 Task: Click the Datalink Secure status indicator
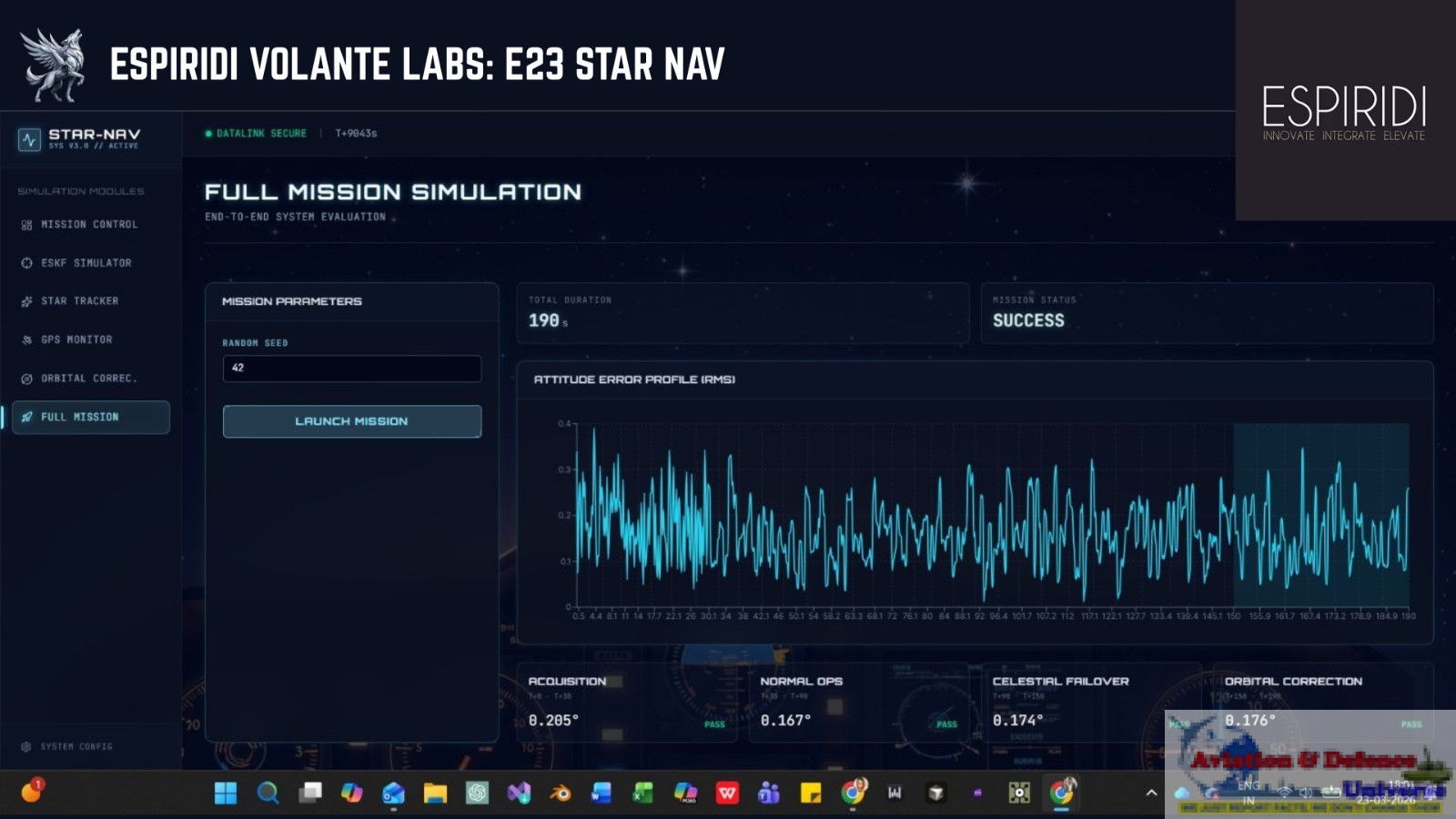pyautogui.click(x=256, y=133)
